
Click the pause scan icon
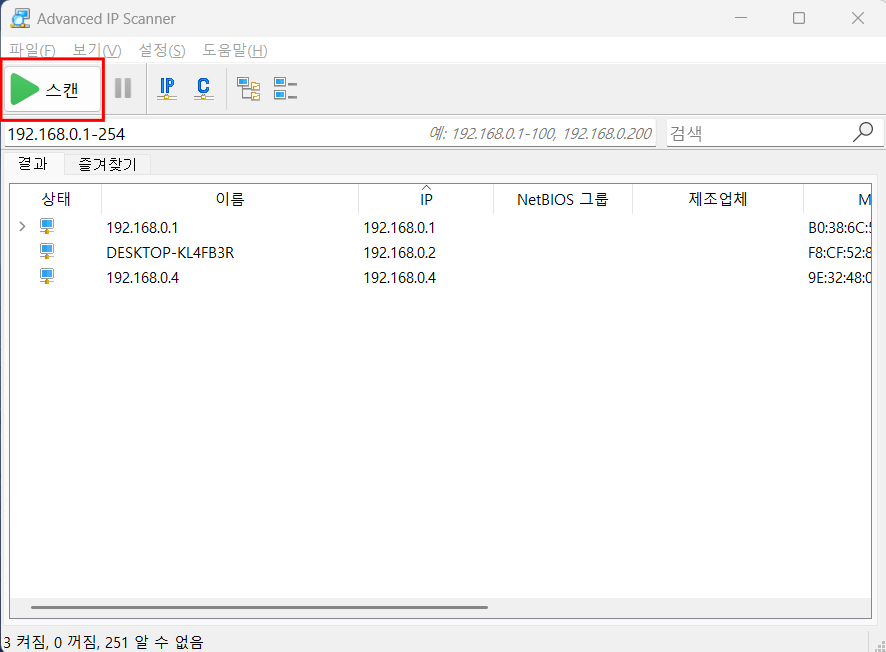click(x=123, y=89)
